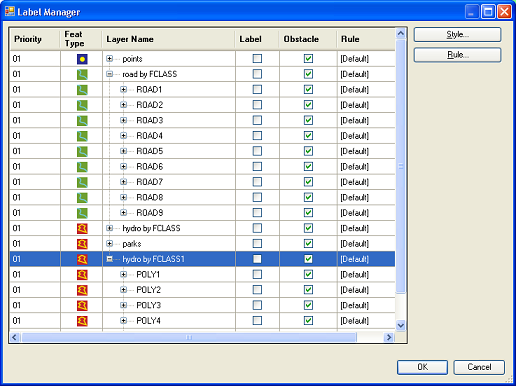Screen dimensions: 516x386
Task: Enable the Label checkbox for points
Action: pos(257,59)
